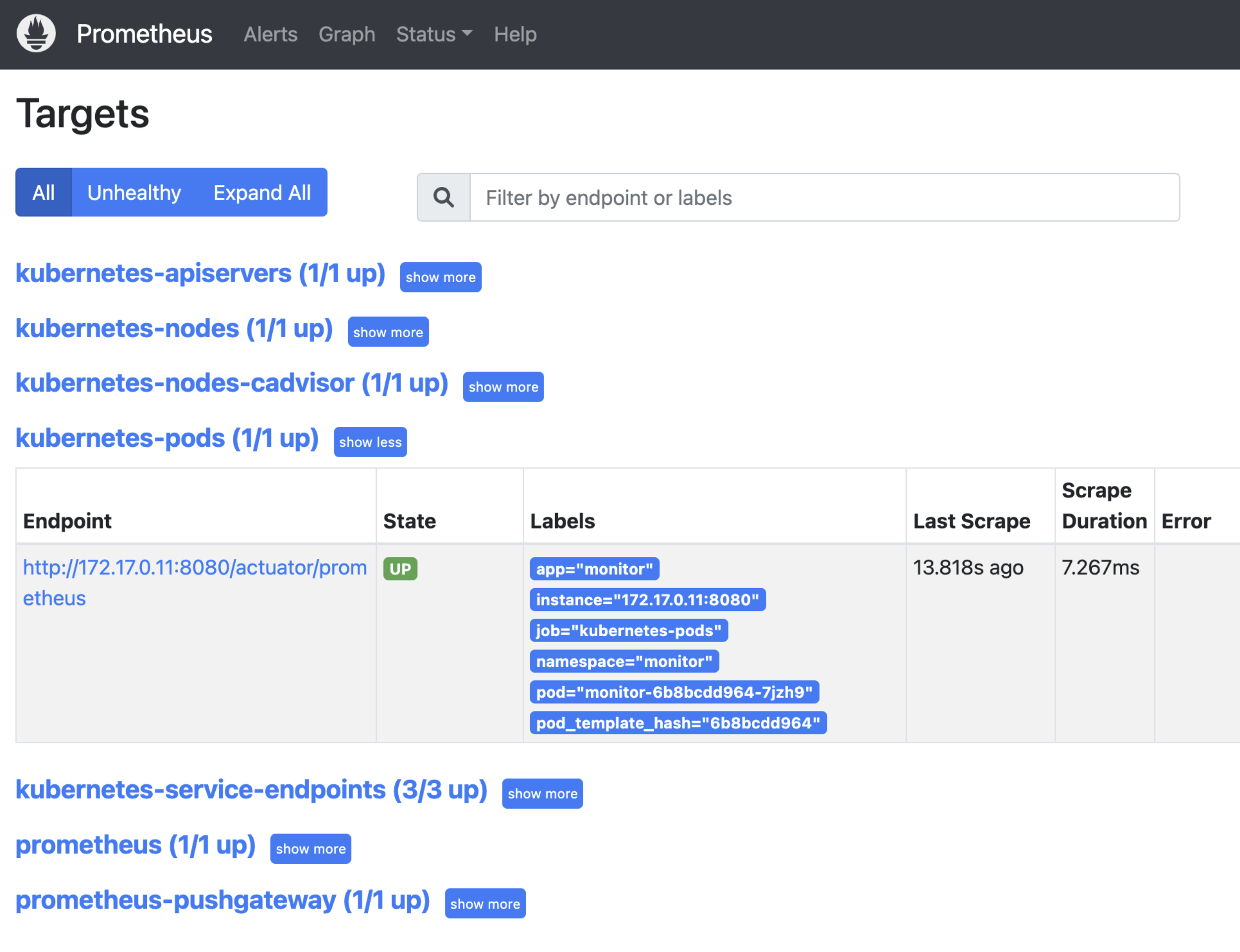This screenshot has height=952, width=1240.
Task: Click the Targets page title
Action: coord(83,114)
